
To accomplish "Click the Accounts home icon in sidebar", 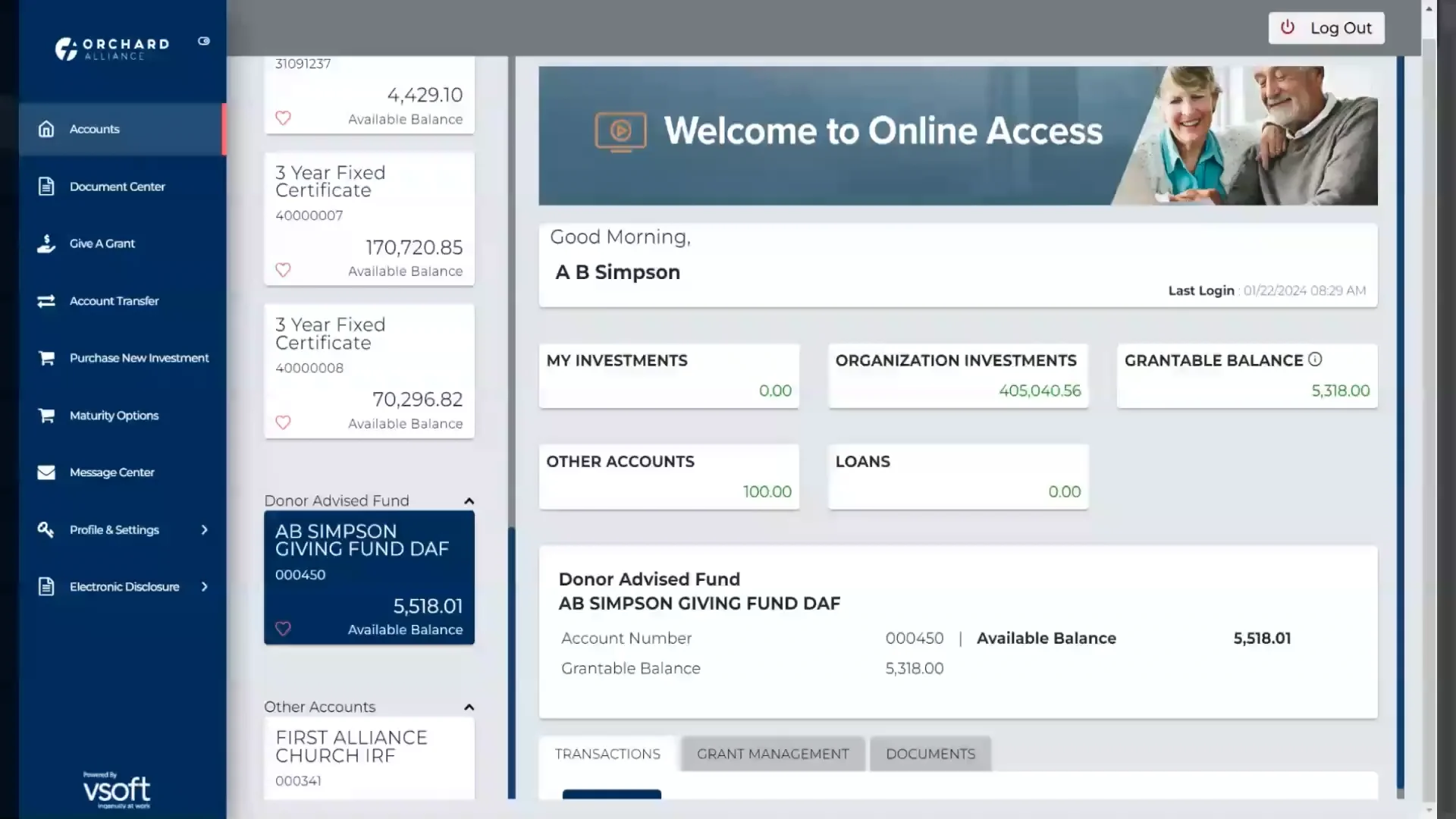I will (46, 129).
